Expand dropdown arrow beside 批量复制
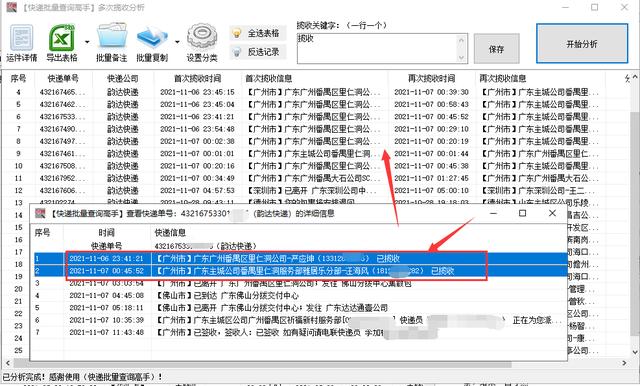Screen dimensions: 640x386 point(177,42)
